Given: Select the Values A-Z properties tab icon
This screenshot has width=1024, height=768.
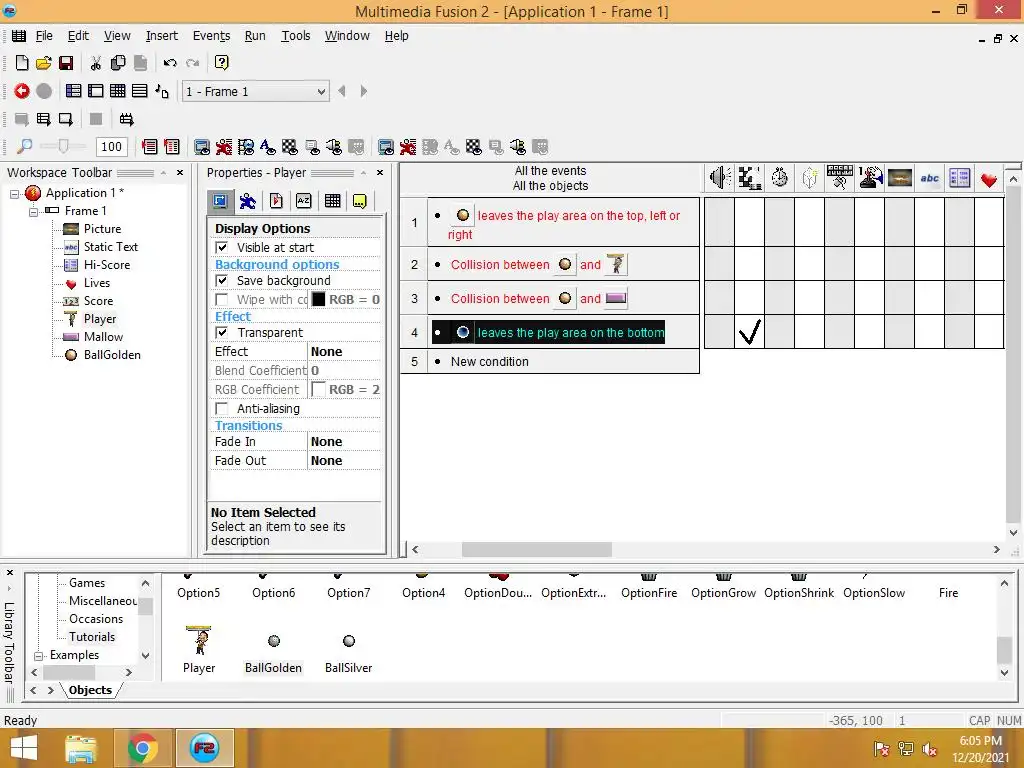Looking at the screenshot, I should coord(304,201).
